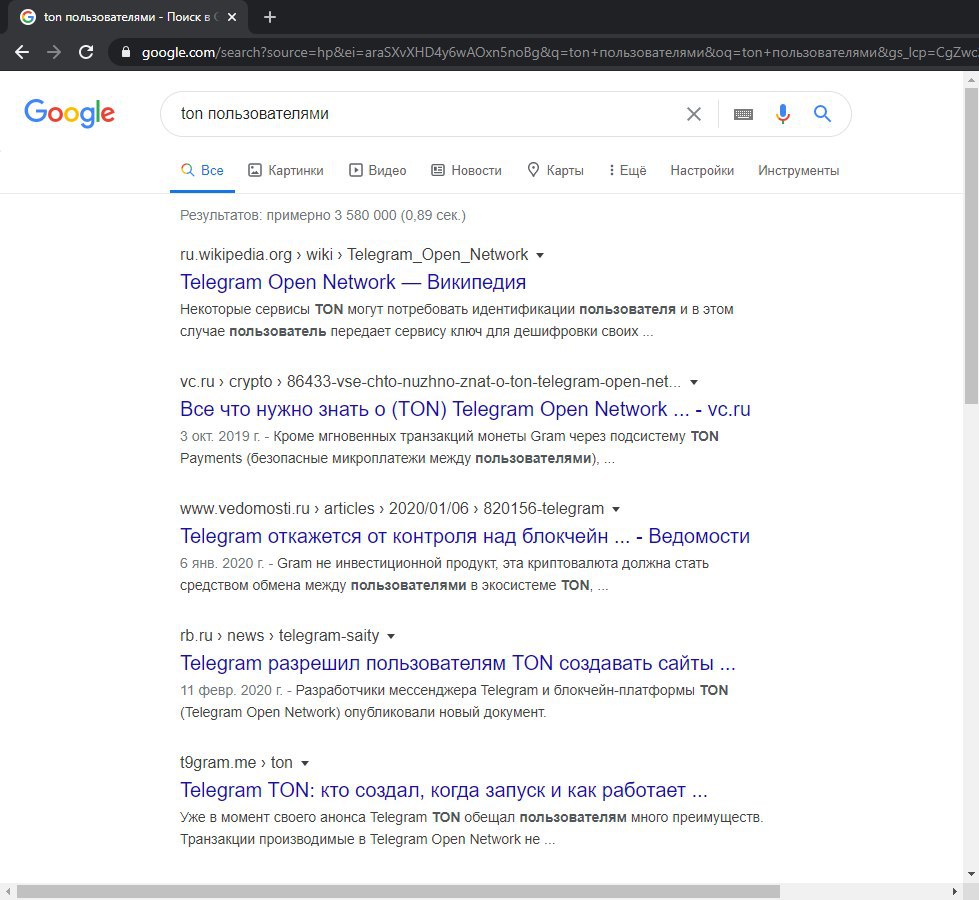Screen dimensions: 979x900
Task: Clear the search query with X icon
Action: click(694, 114)
